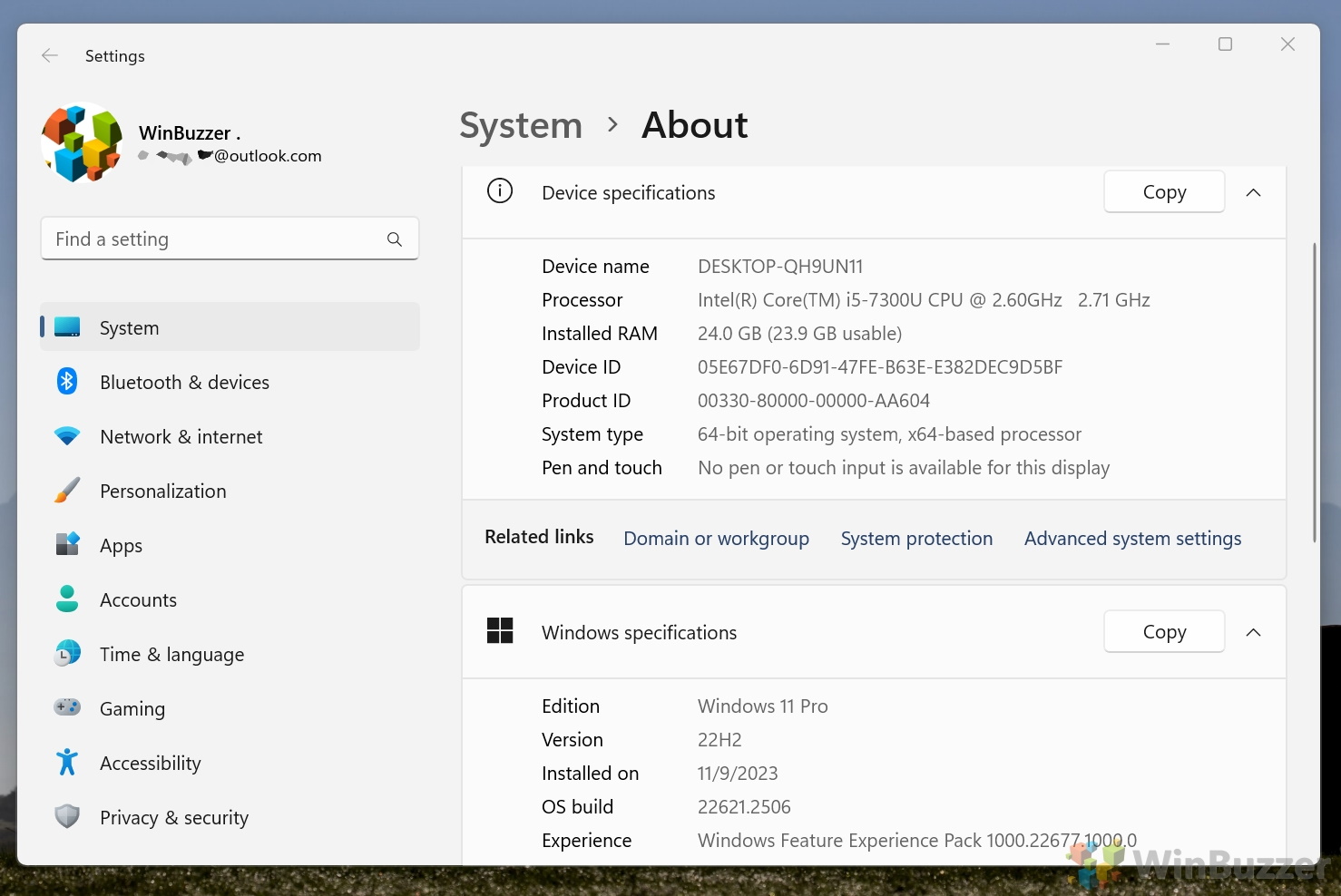Click the pen and touch value text

tap(904, 468)
